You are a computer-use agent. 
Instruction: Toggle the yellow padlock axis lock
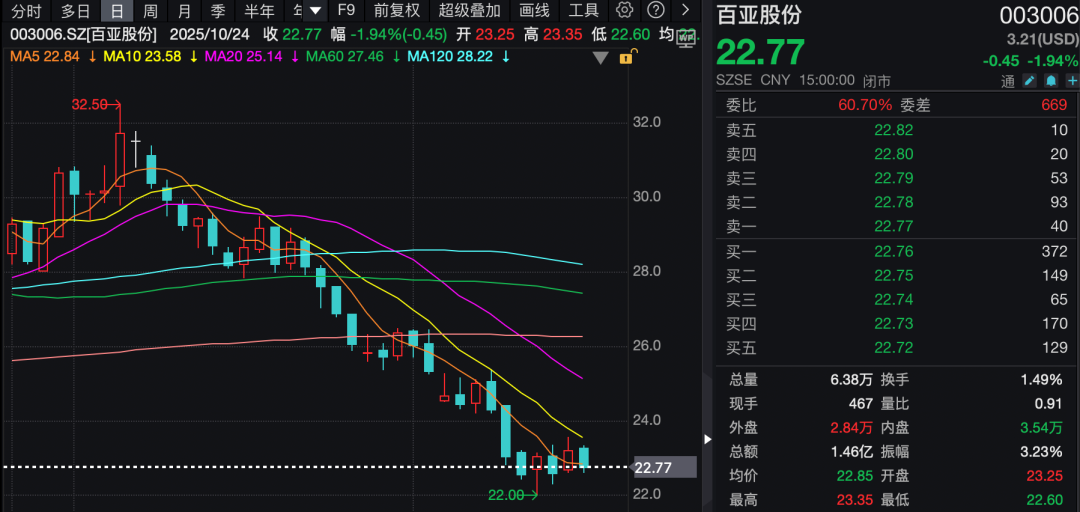(x=626, y=57)
